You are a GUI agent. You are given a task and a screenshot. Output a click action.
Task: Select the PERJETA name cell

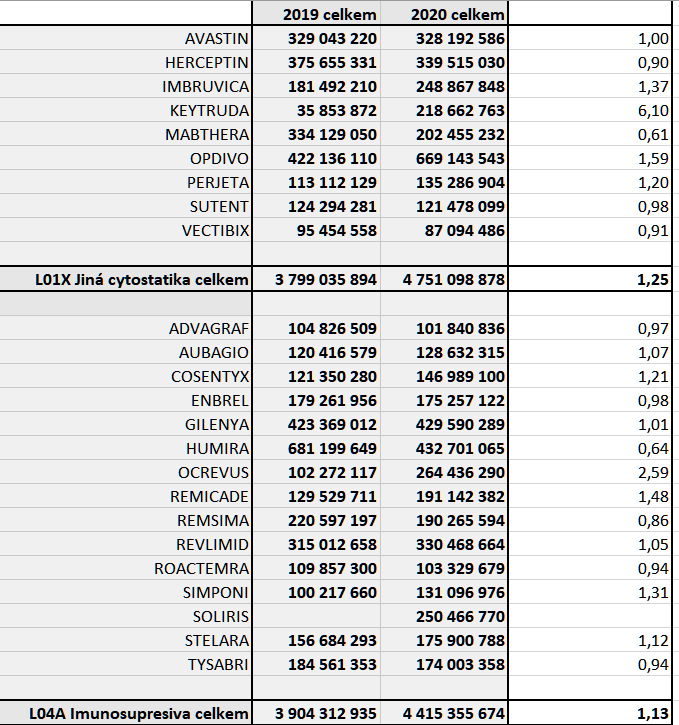(x=126, y=182)
